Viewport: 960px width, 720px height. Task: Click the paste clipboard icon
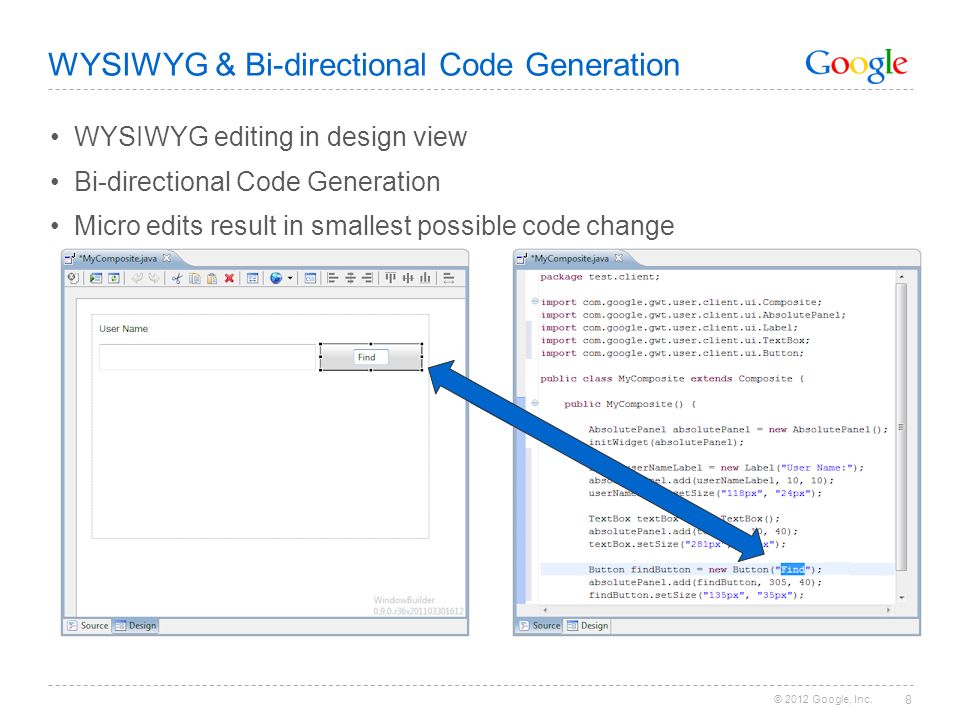pos(212,279)
